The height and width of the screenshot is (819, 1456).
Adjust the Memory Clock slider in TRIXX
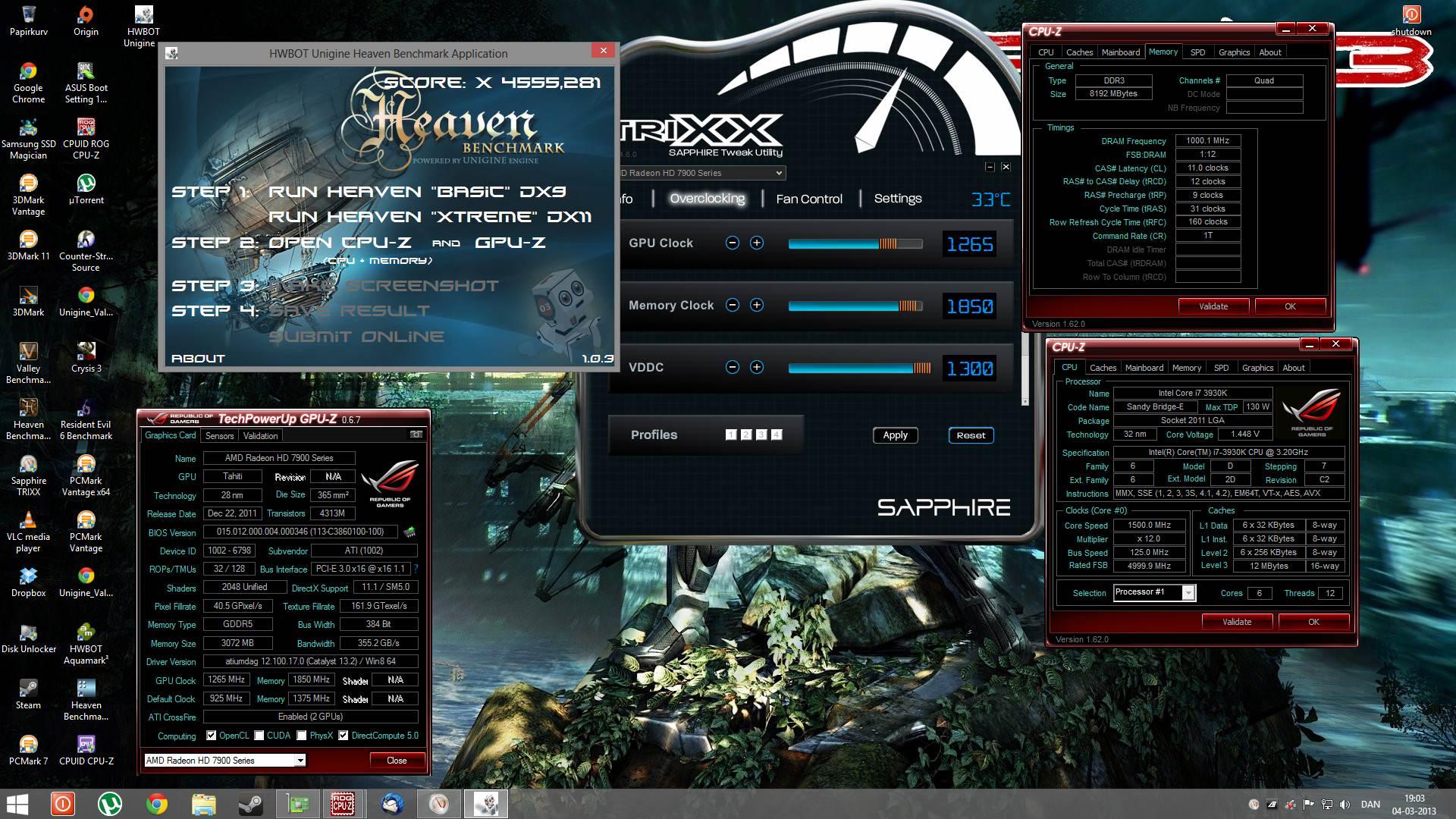(855, 306)
